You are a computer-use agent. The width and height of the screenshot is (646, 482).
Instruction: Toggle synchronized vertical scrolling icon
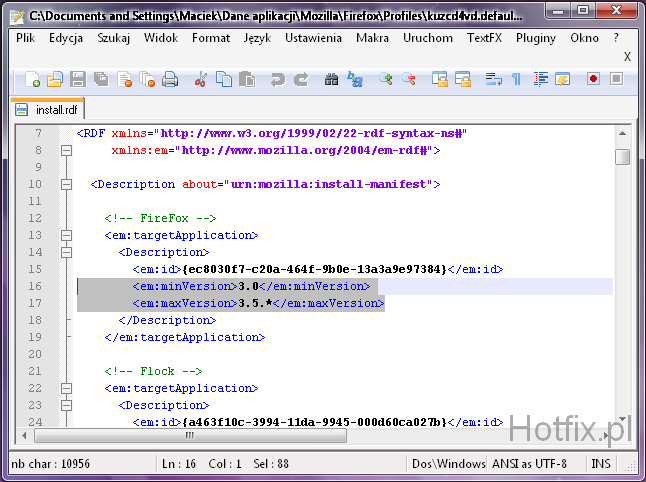point(440,79)
